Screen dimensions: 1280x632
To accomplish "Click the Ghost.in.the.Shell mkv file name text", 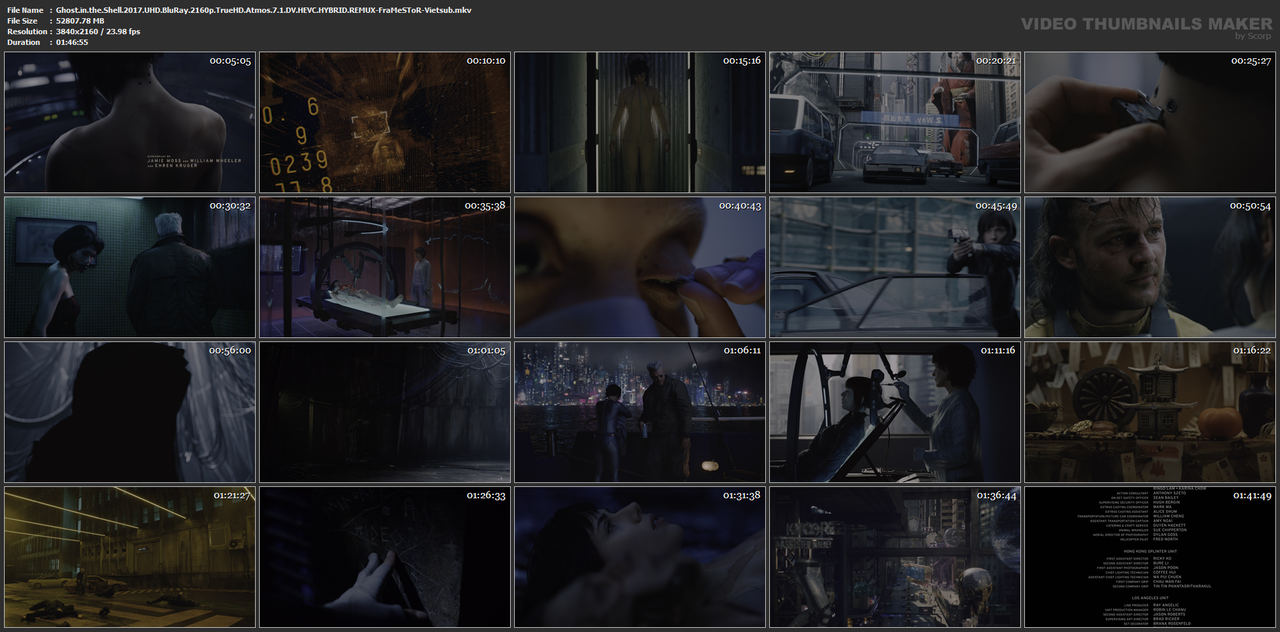I will coord(264,10).
